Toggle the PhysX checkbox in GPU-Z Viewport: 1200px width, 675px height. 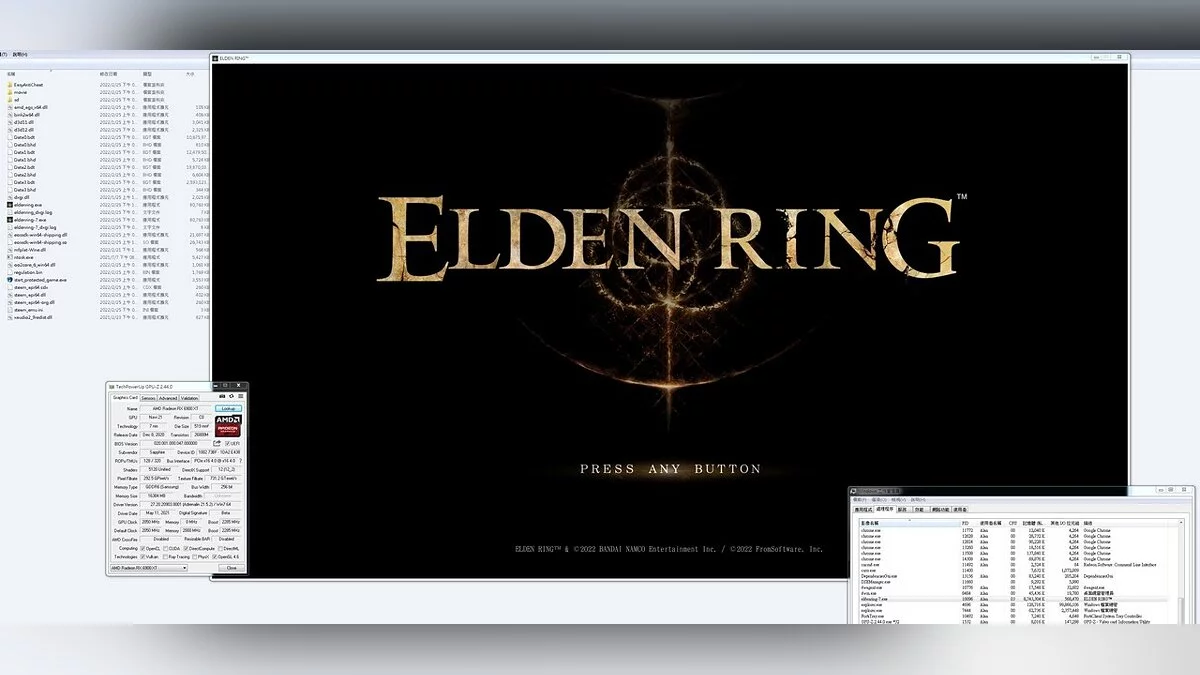[x=195, y=557]
